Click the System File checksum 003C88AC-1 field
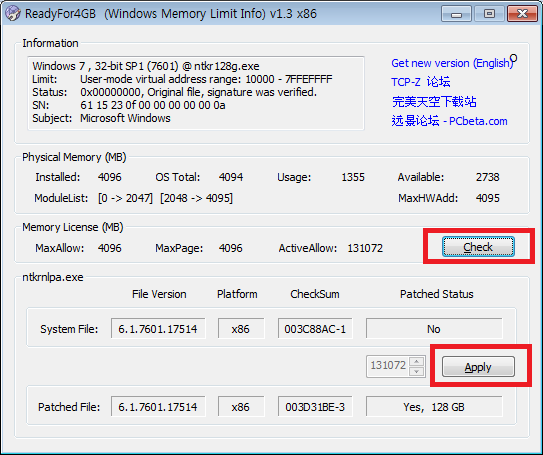Image resolution: width=543 pixels, height=455 pixels. (x=315, y=328)
